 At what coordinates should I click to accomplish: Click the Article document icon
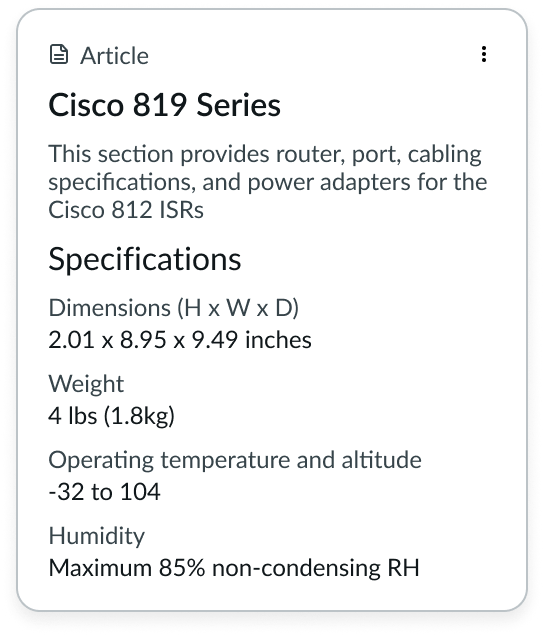coord(59,54)
